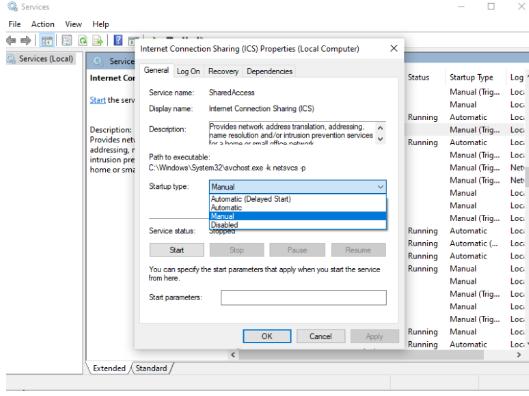
Task: Switch to the Extended view tab
Action: (109, 368)
